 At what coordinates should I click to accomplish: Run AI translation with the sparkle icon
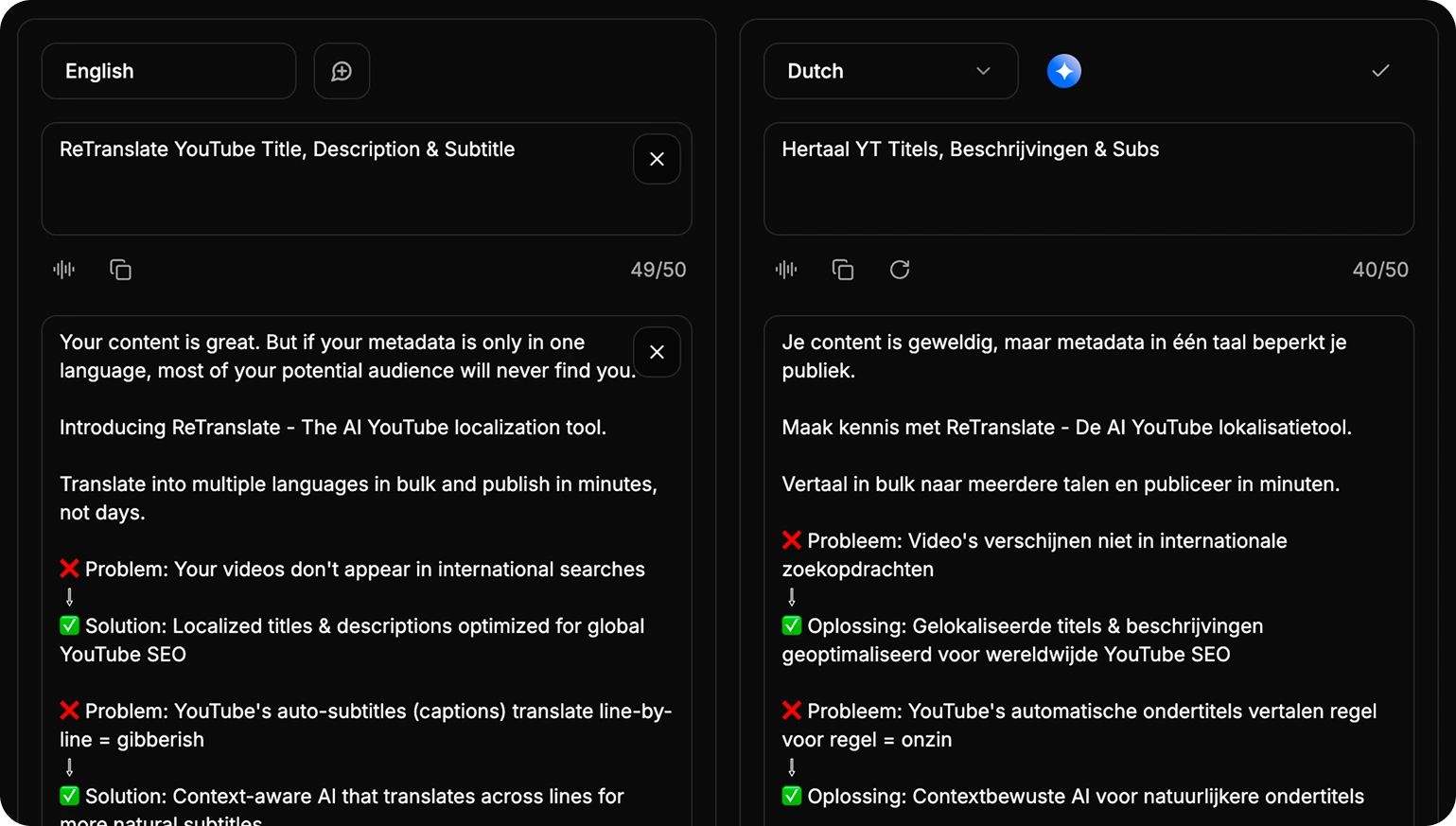(1063, 70)
